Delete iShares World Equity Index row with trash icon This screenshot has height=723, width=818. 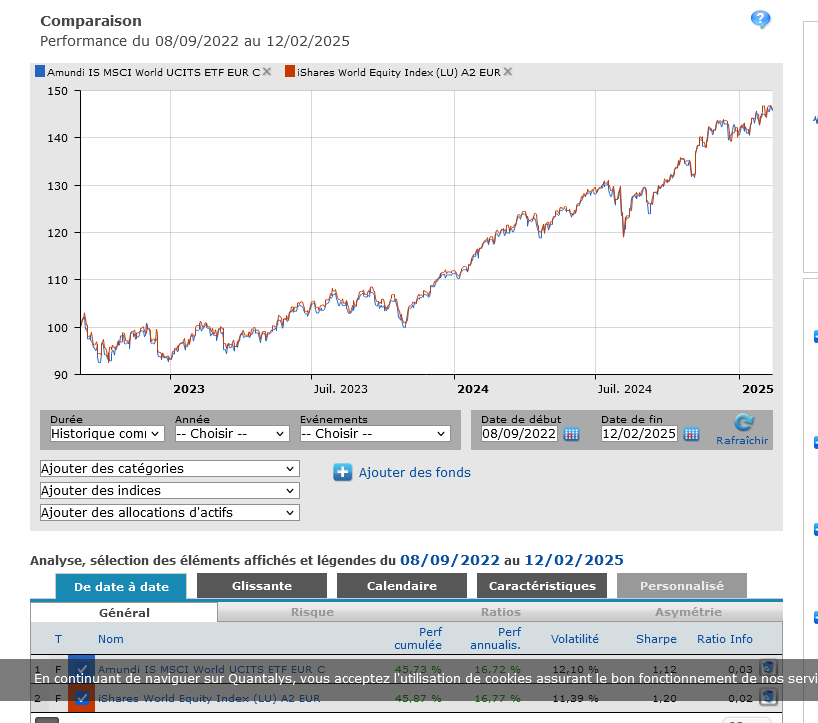(768, 696)
